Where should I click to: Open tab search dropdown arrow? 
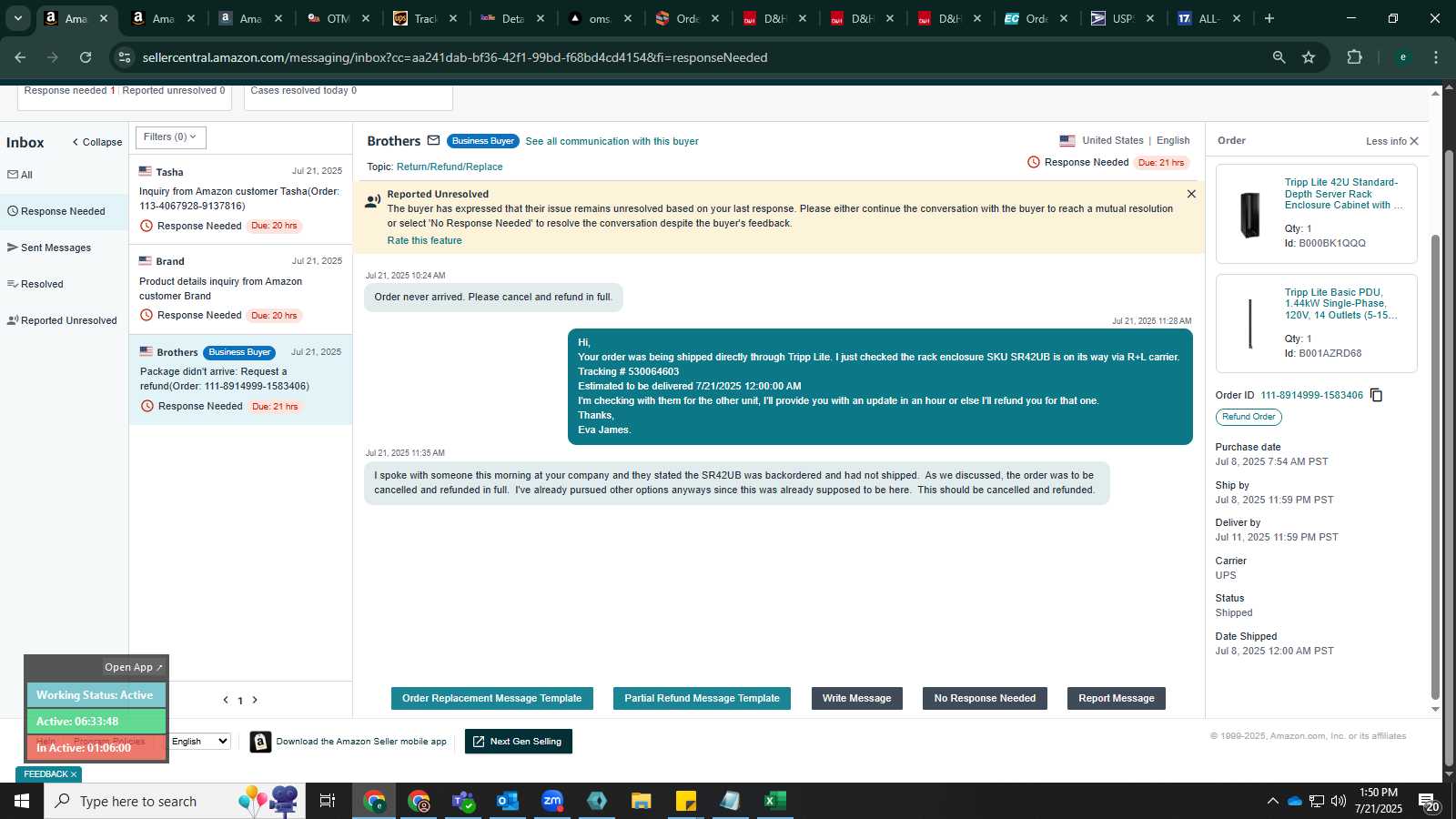[x=17, y=18]
